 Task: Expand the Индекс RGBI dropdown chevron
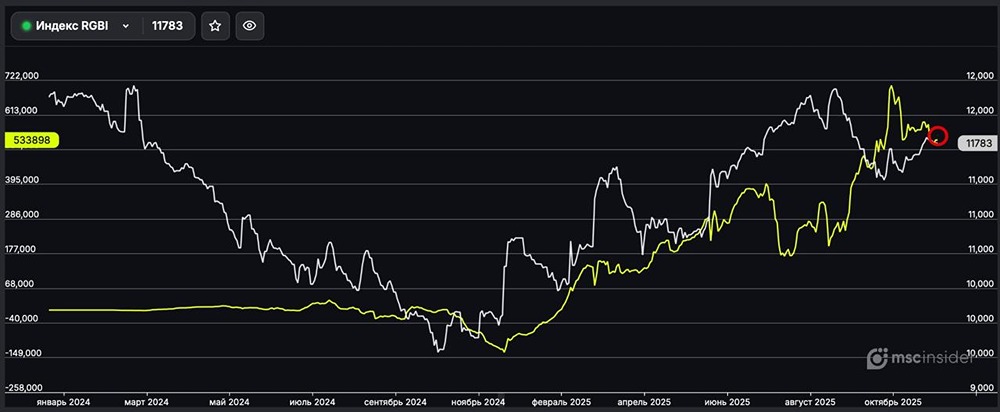[125, 27]
